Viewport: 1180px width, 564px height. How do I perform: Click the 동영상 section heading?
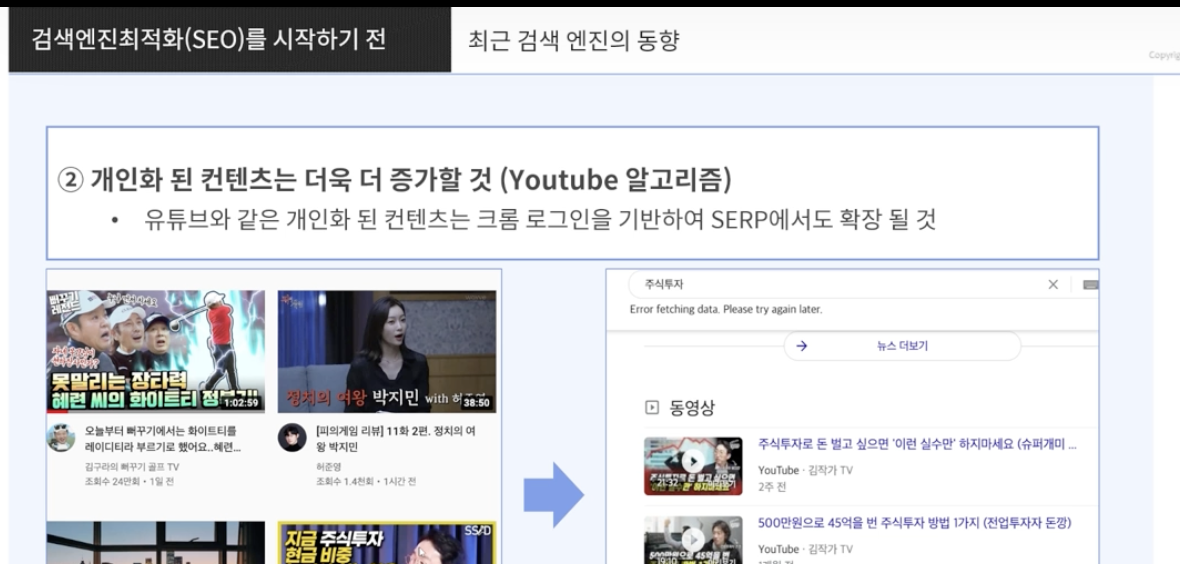tap(692, 408)
